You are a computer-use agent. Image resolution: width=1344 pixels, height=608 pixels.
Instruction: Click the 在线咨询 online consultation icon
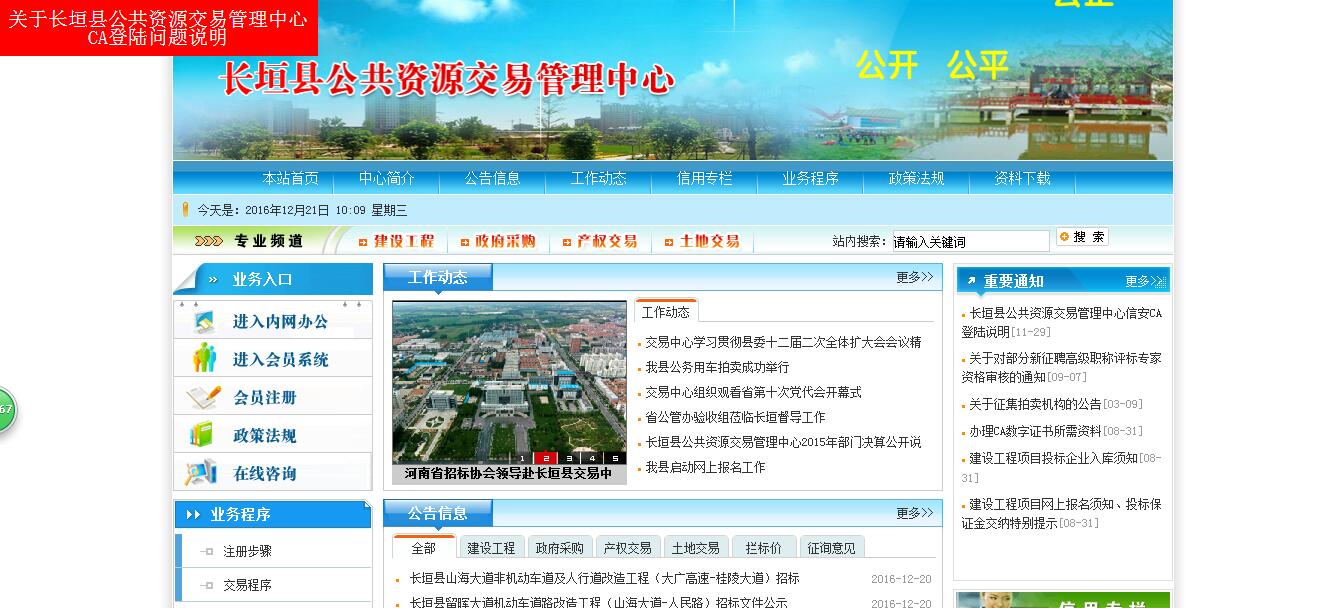click(x=204, y=471)
